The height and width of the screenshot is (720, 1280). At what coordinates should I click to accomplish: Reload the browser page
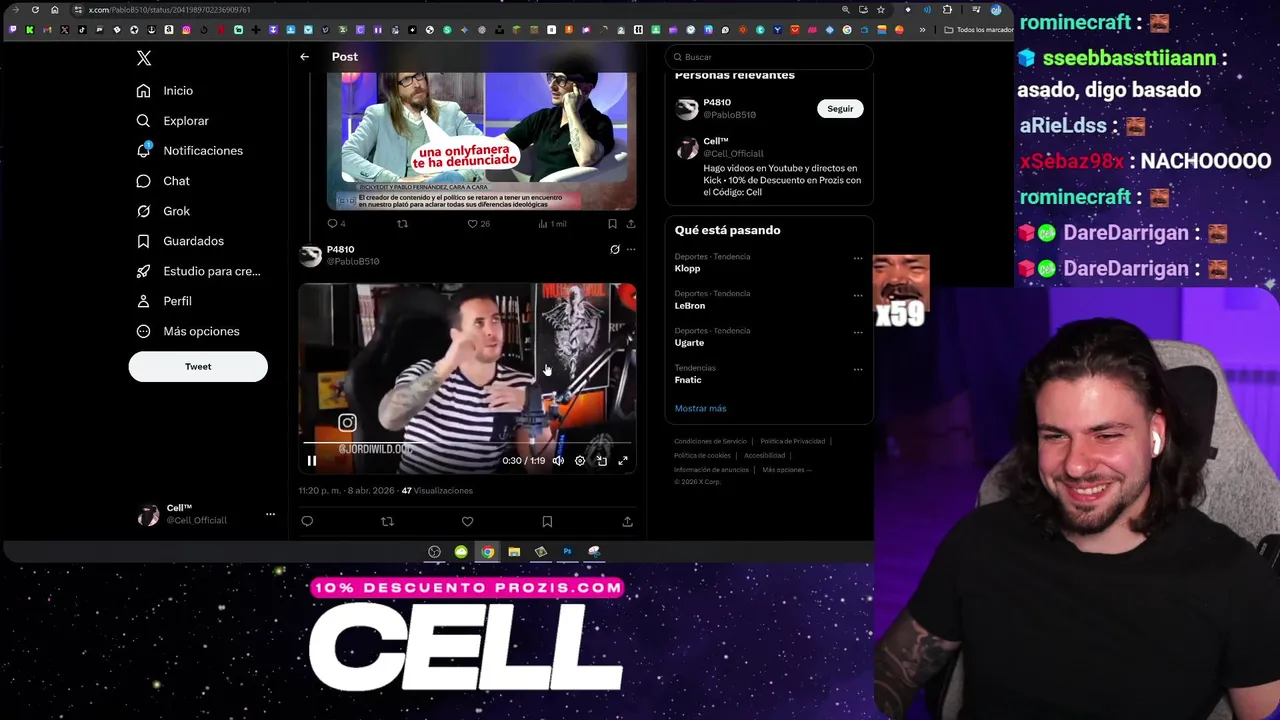tap(35, 10)
